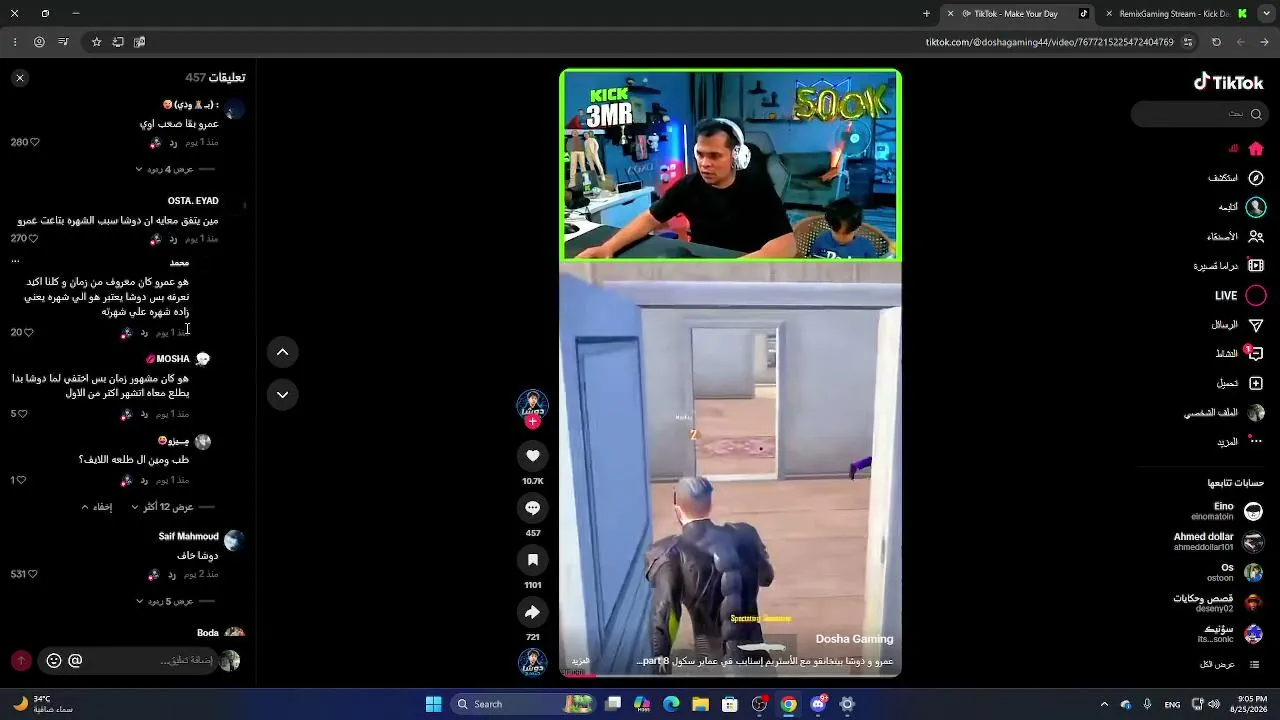
Task: Open the three-dots options on the 20-likes reply
Action: click(15, 261)
